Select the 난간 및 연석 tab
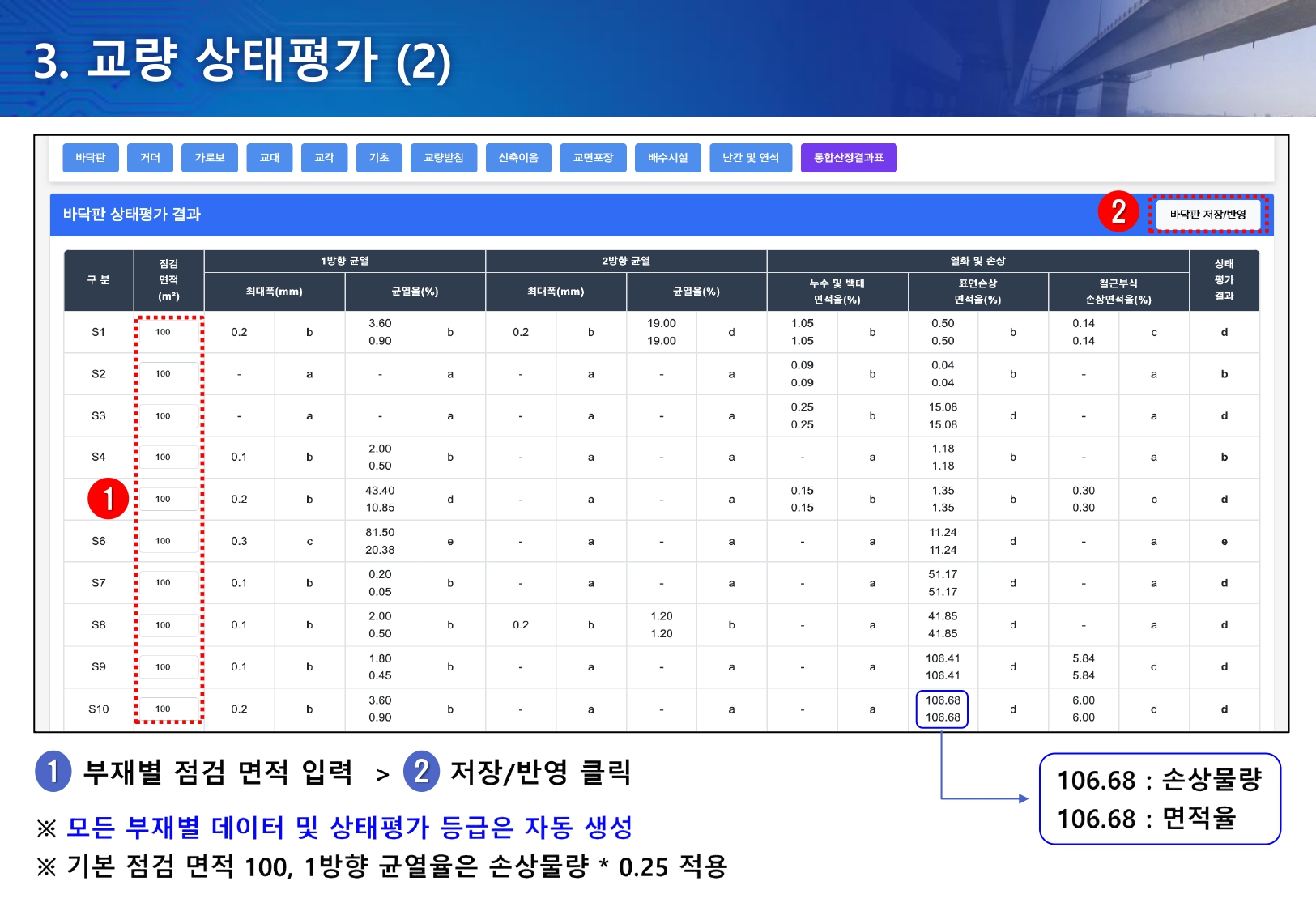The width and height of the screenshot is (1316, 911). [750, 158]
